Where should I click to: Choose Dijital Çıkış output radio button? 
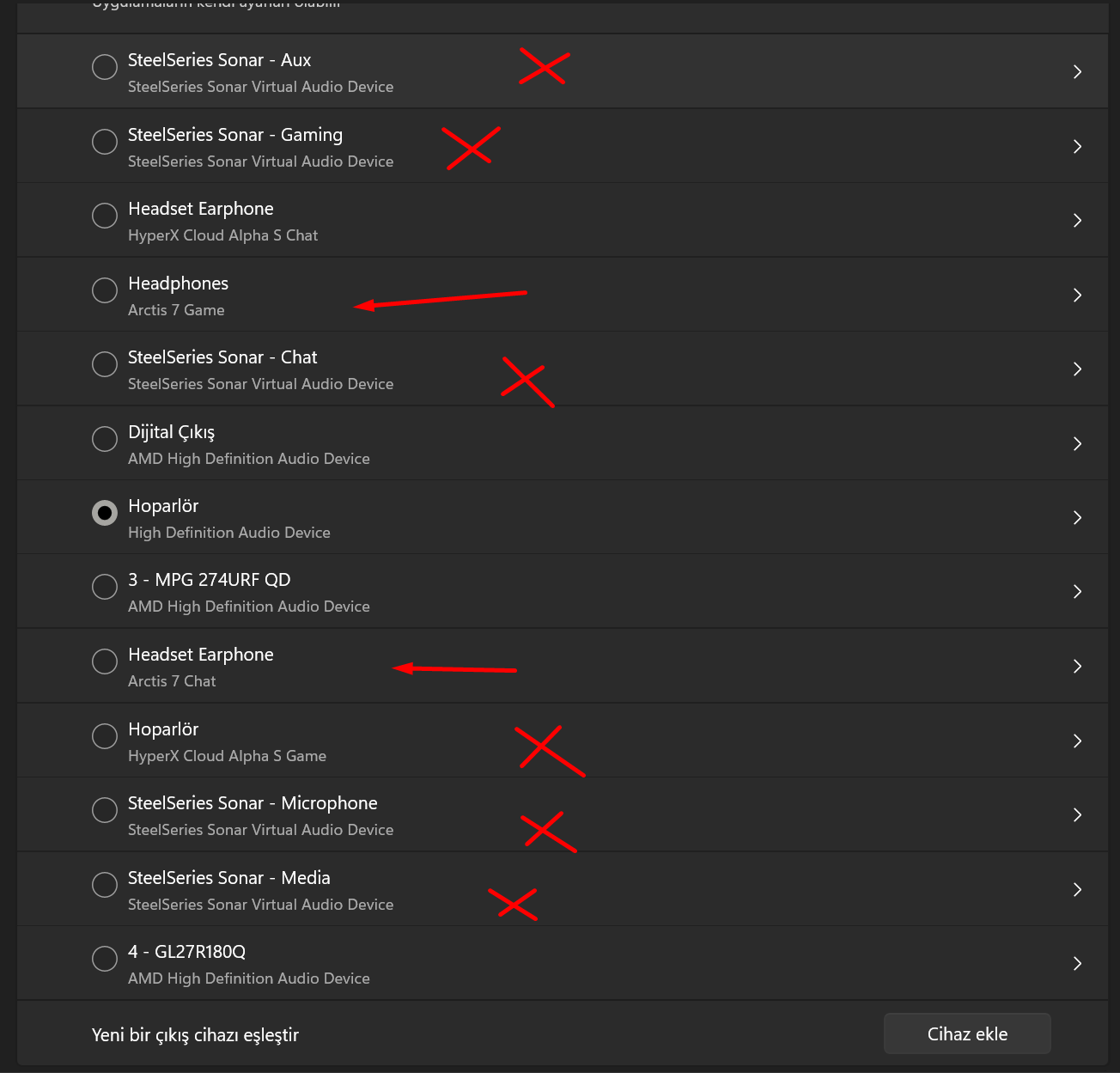[105, 439]
